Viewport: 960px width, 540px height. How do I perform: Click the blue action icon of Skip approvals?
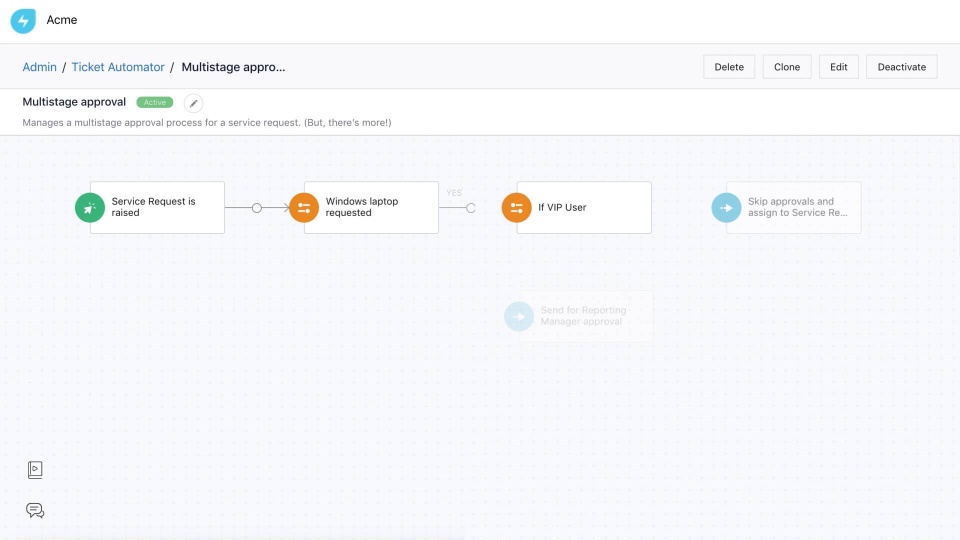point(726,208)
